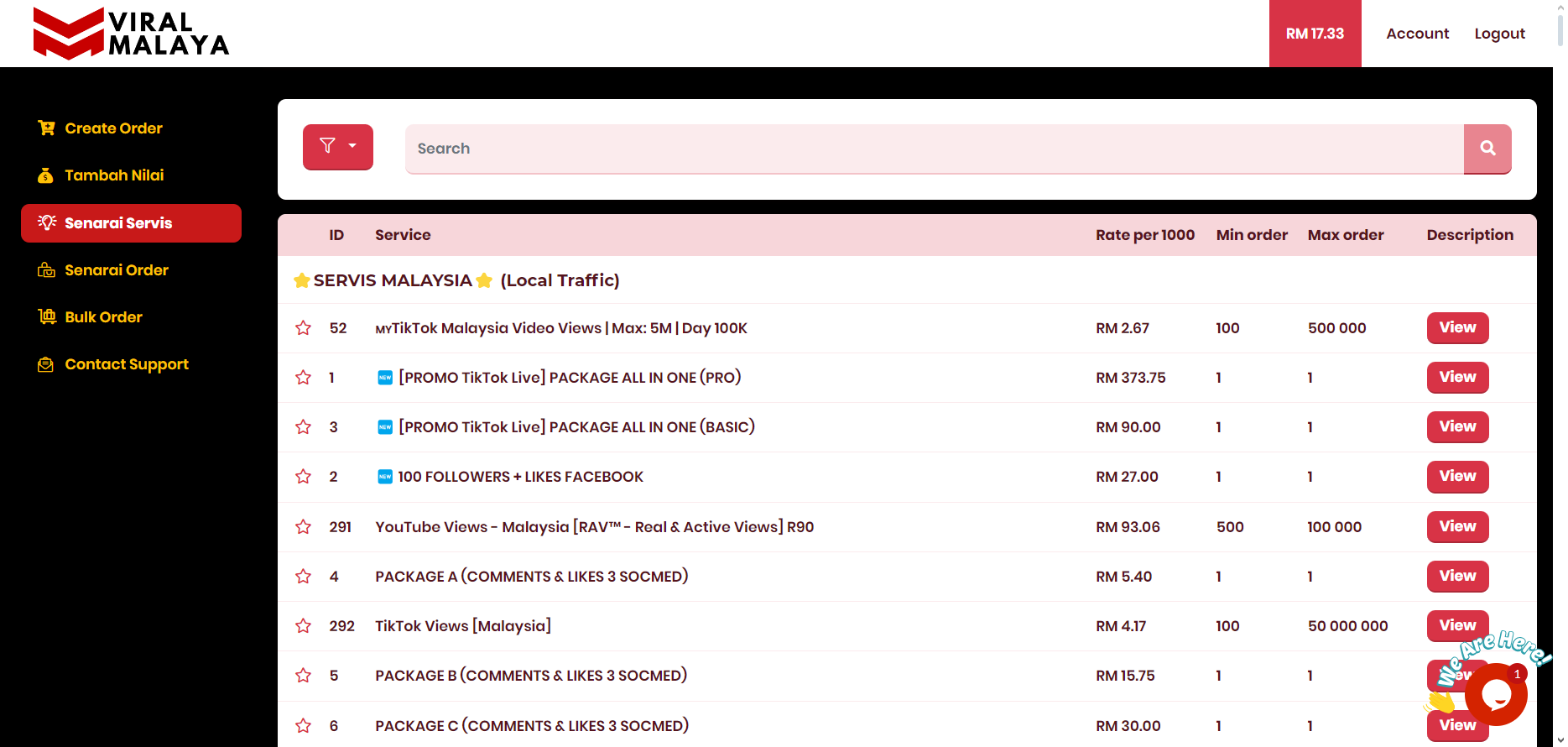Click PACKAGE B (COMMENTS & LIKES 3 SOCMED) name
Screen dimensions: 1568x747
531,676
